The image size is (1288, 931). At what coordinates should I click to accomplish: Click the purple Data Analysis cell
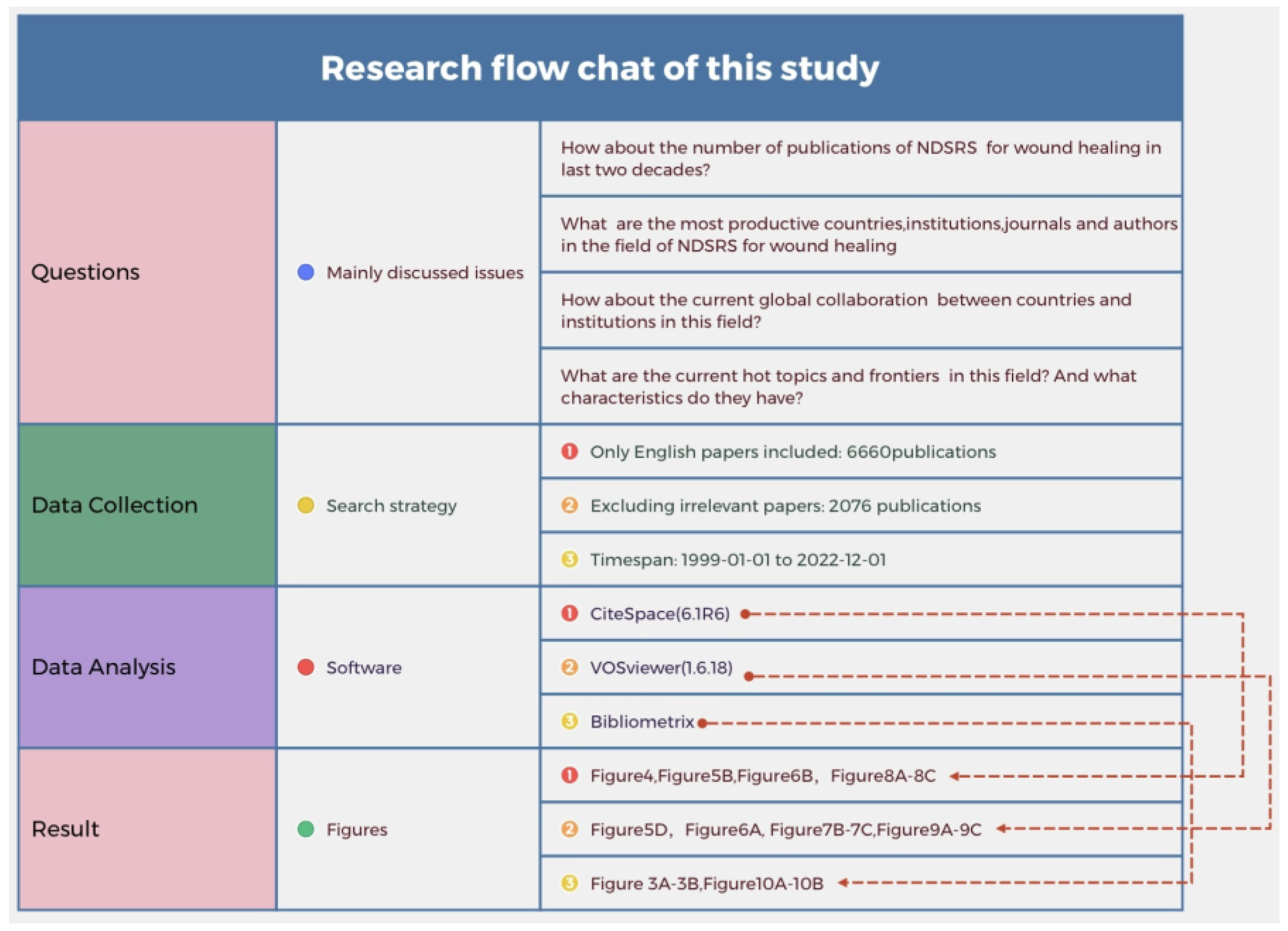tap(147, 667)
